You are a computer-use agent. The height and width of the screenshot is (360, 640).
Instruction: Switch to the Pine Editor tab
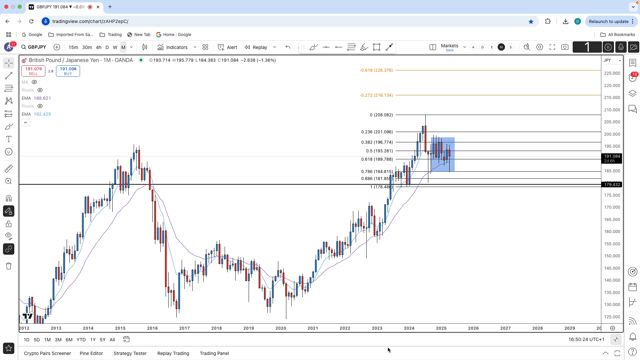coord(91,353)
